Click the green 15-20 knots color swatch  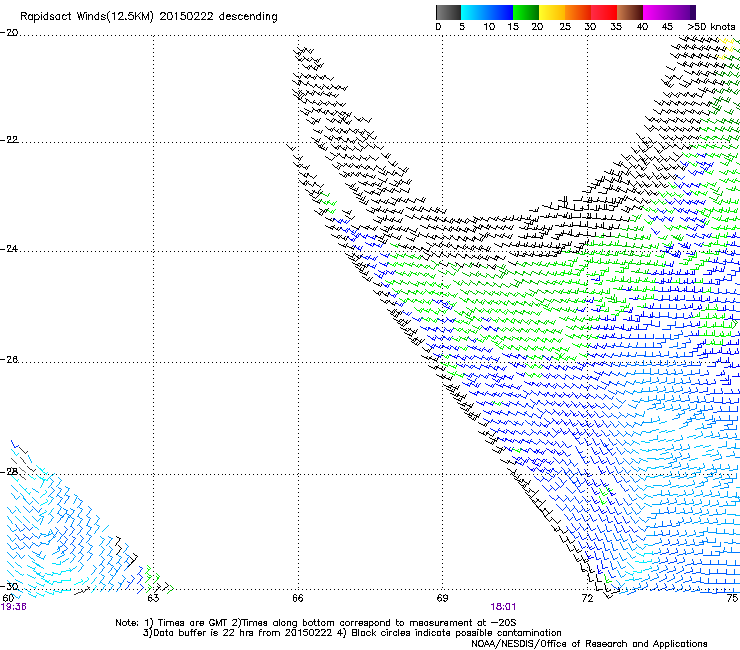point(526,12)
